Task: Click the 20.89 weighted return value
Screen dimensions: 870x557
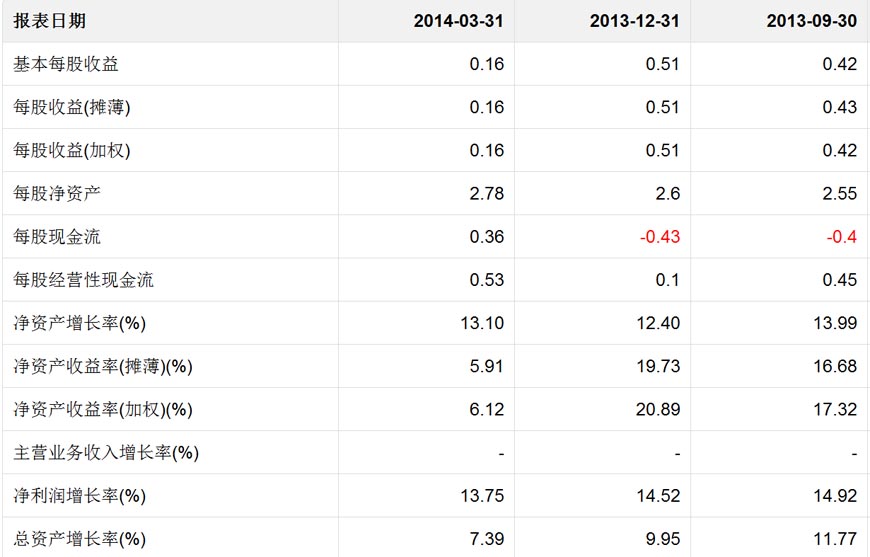Action: (658, 409)
